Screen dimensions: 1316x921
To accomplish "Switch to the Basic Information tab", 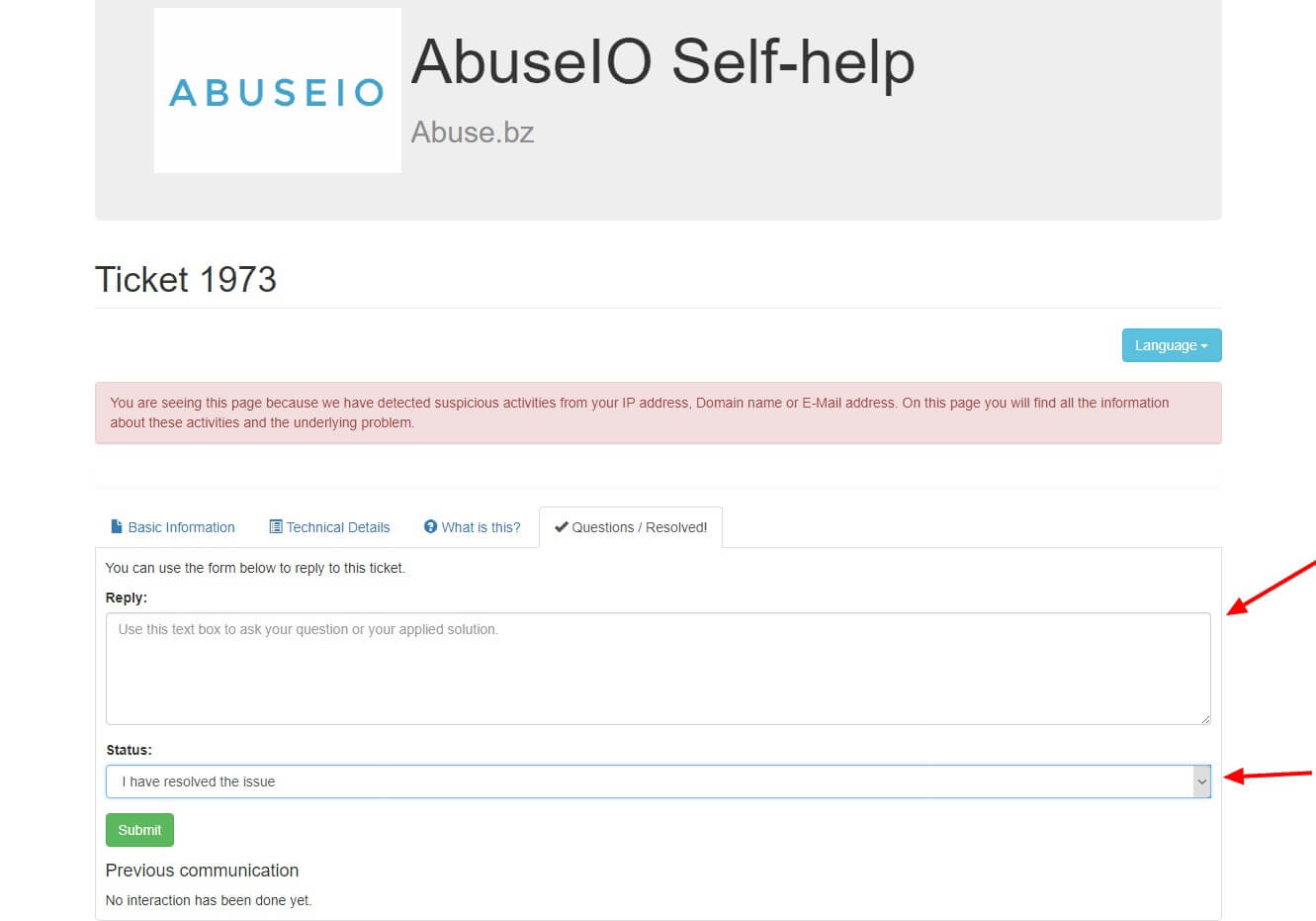I will 181,527.
